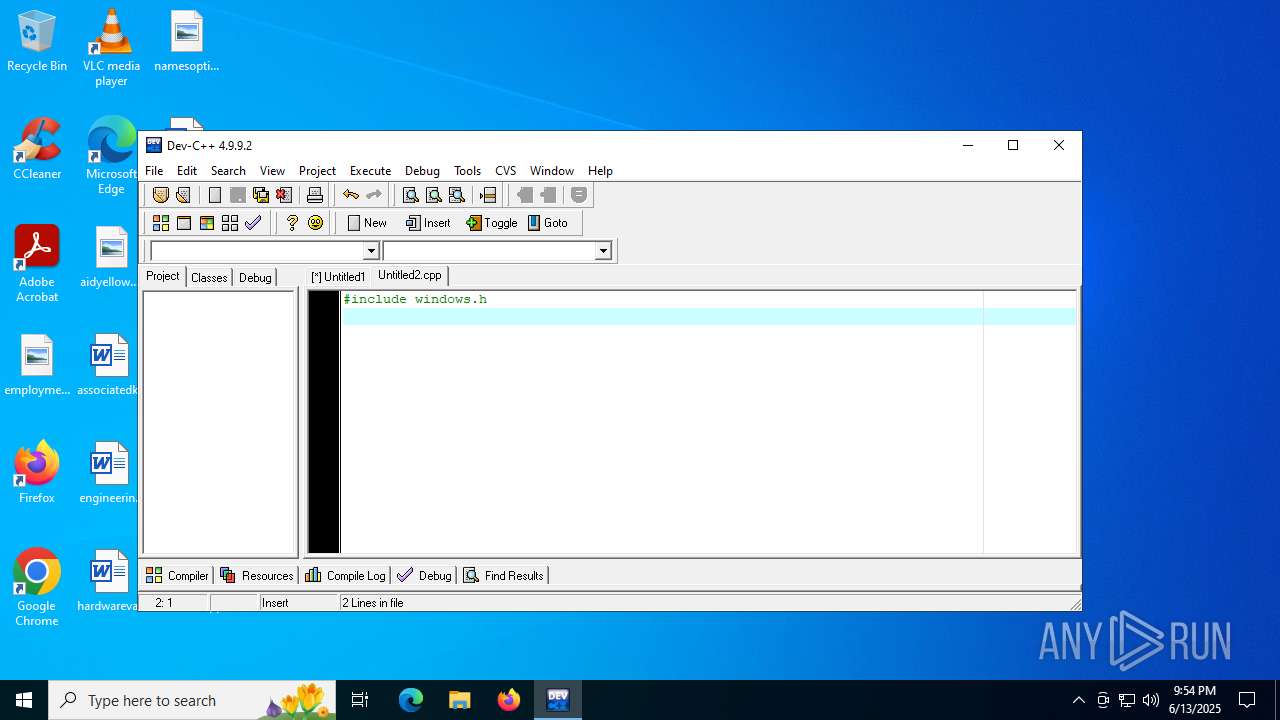The height and width of the screenshot is (720, 1280).
Task: Click the Find Again magnifier icon
Action: pyautogui.click(x=456, y=195)
